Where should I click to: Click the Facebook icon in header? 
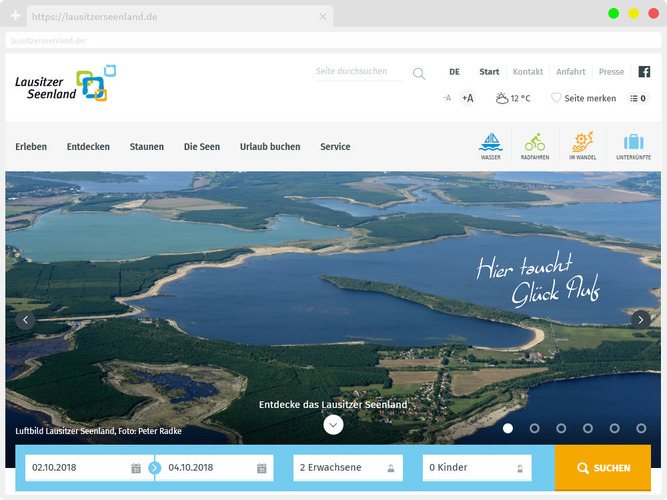point(644,72)
